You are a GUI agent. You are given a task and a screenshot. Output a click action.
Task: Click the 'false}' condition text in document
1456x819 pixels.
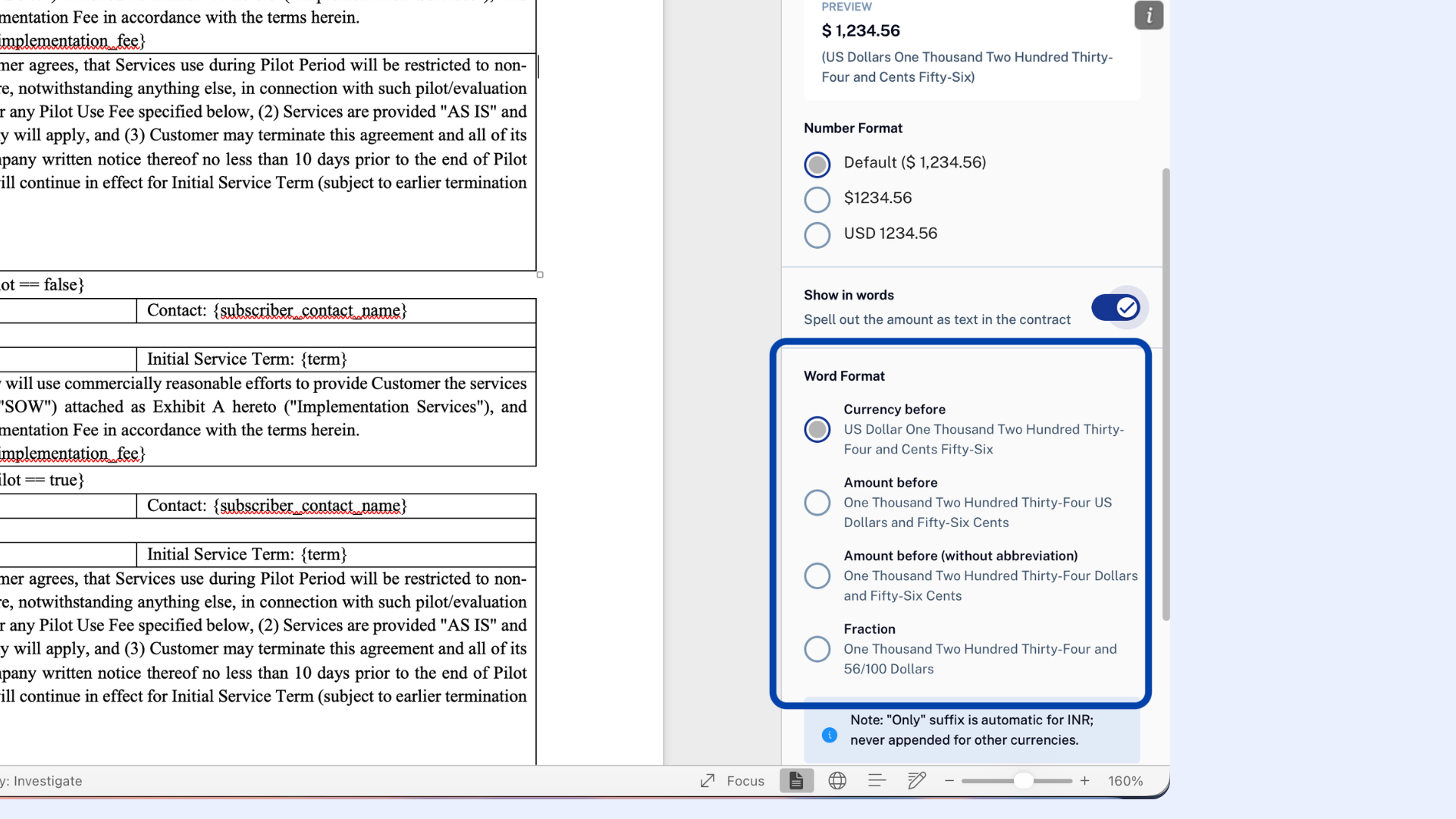click(64, 284)
